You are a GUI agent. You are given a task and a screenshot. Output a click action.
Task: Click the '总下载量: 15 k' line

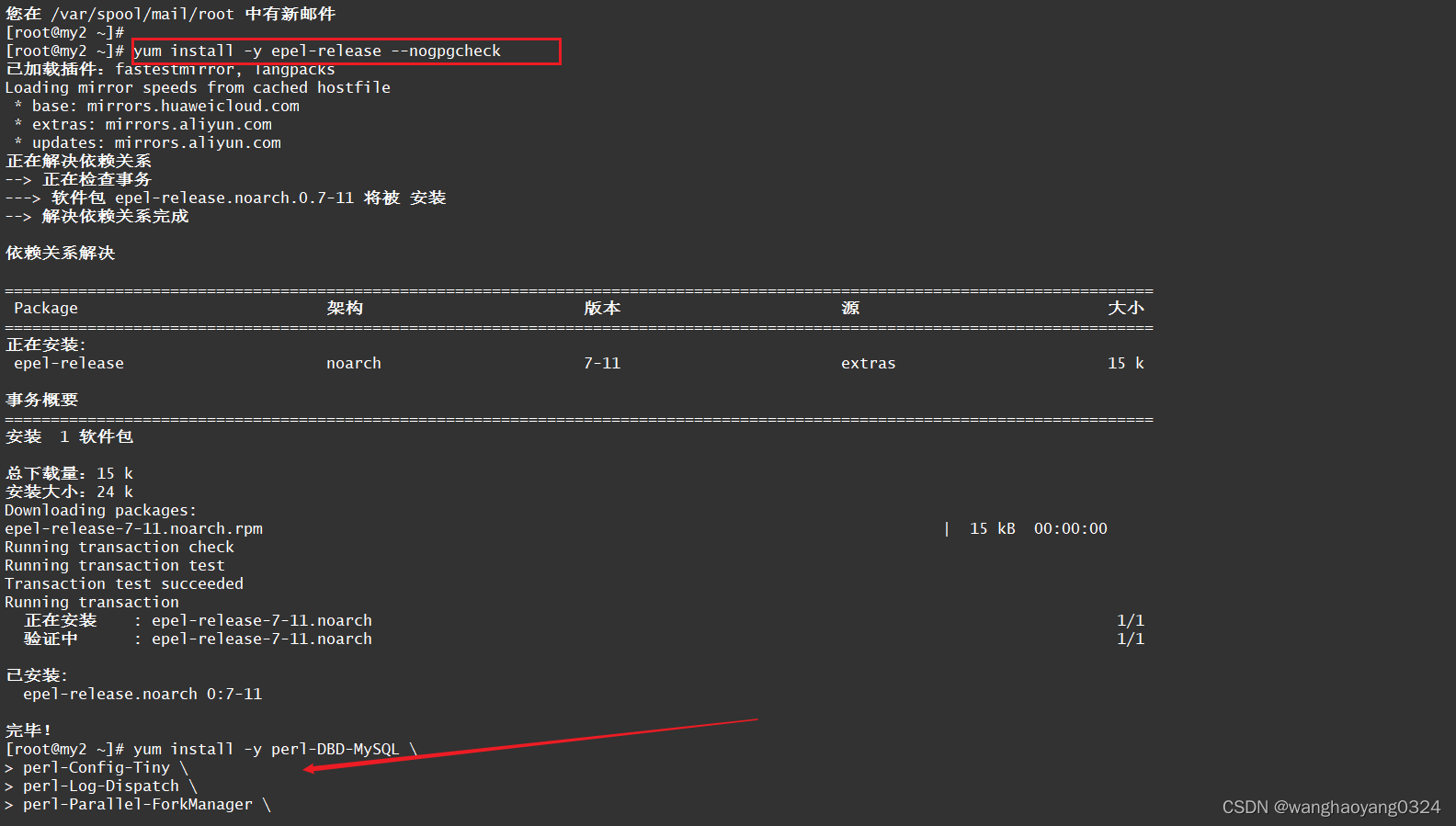[x=70, y=474]
